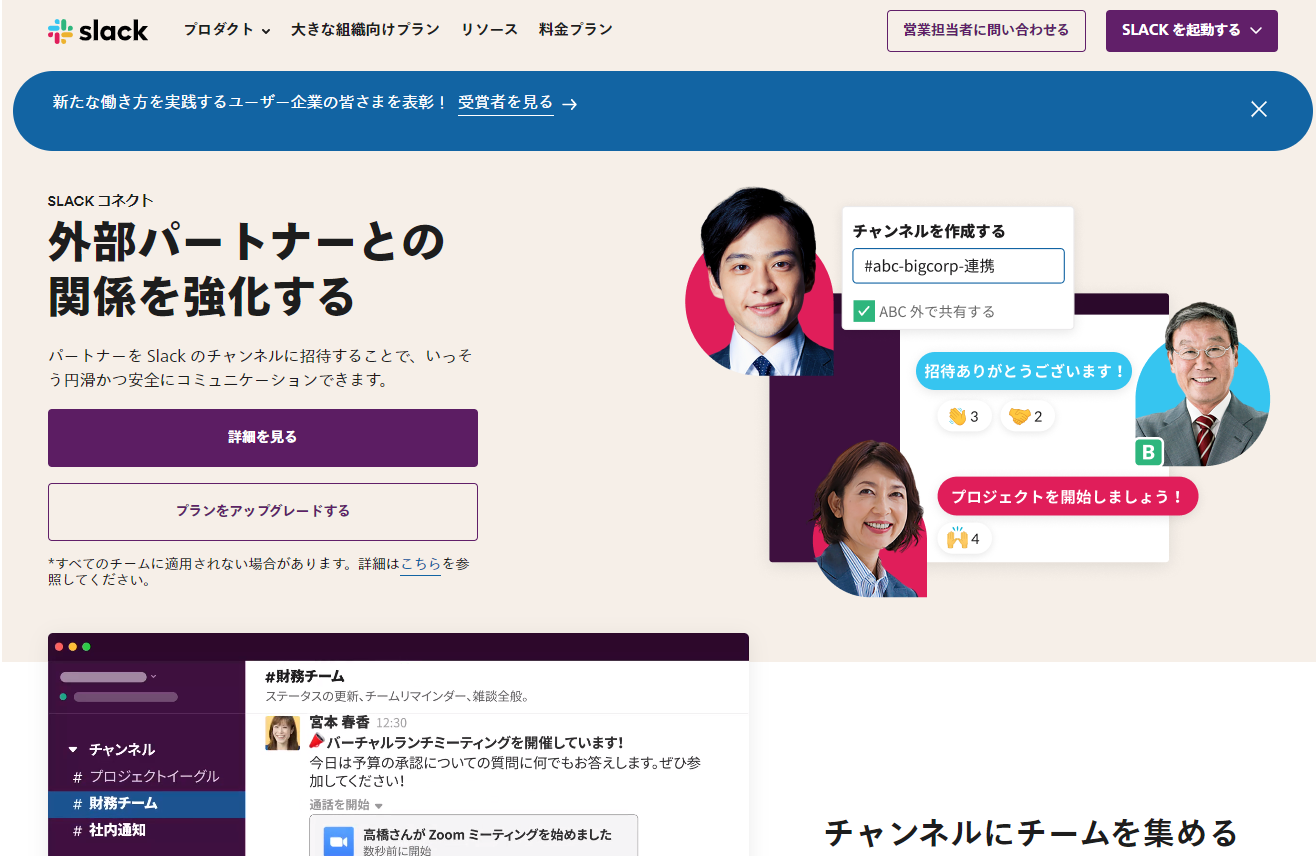Image resolution: width=1316 pixels, height=856 pixels.
Task: Click the workspace name dropdown chevron in the sidebar
Action: coord(153,677)
